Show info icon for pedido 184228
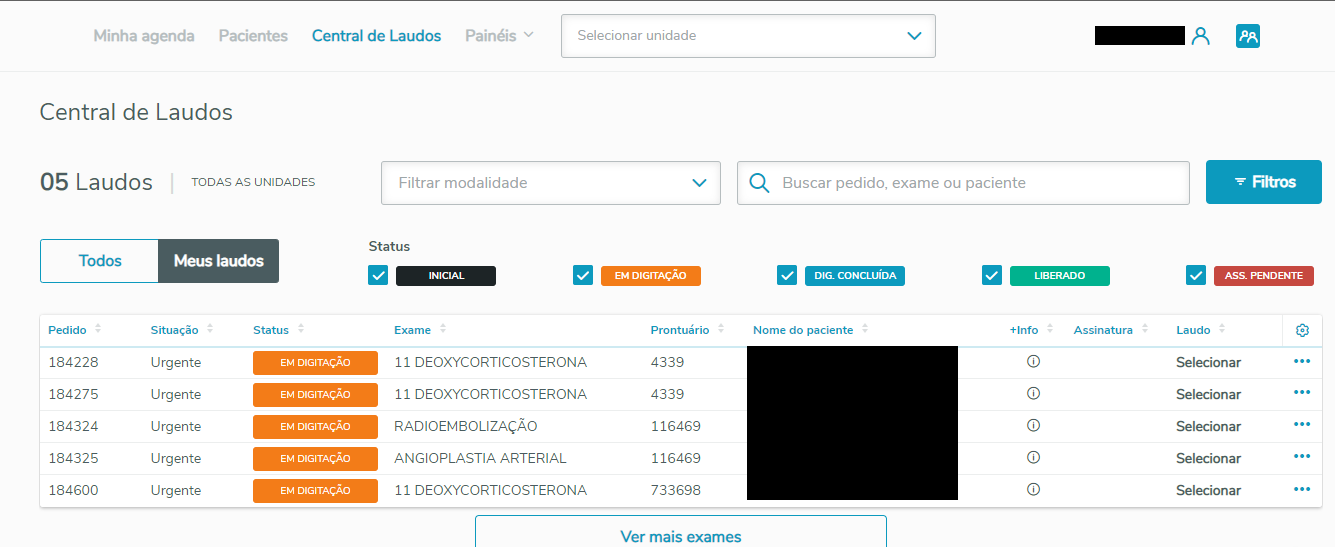1335x547 pixels. 1033,361
